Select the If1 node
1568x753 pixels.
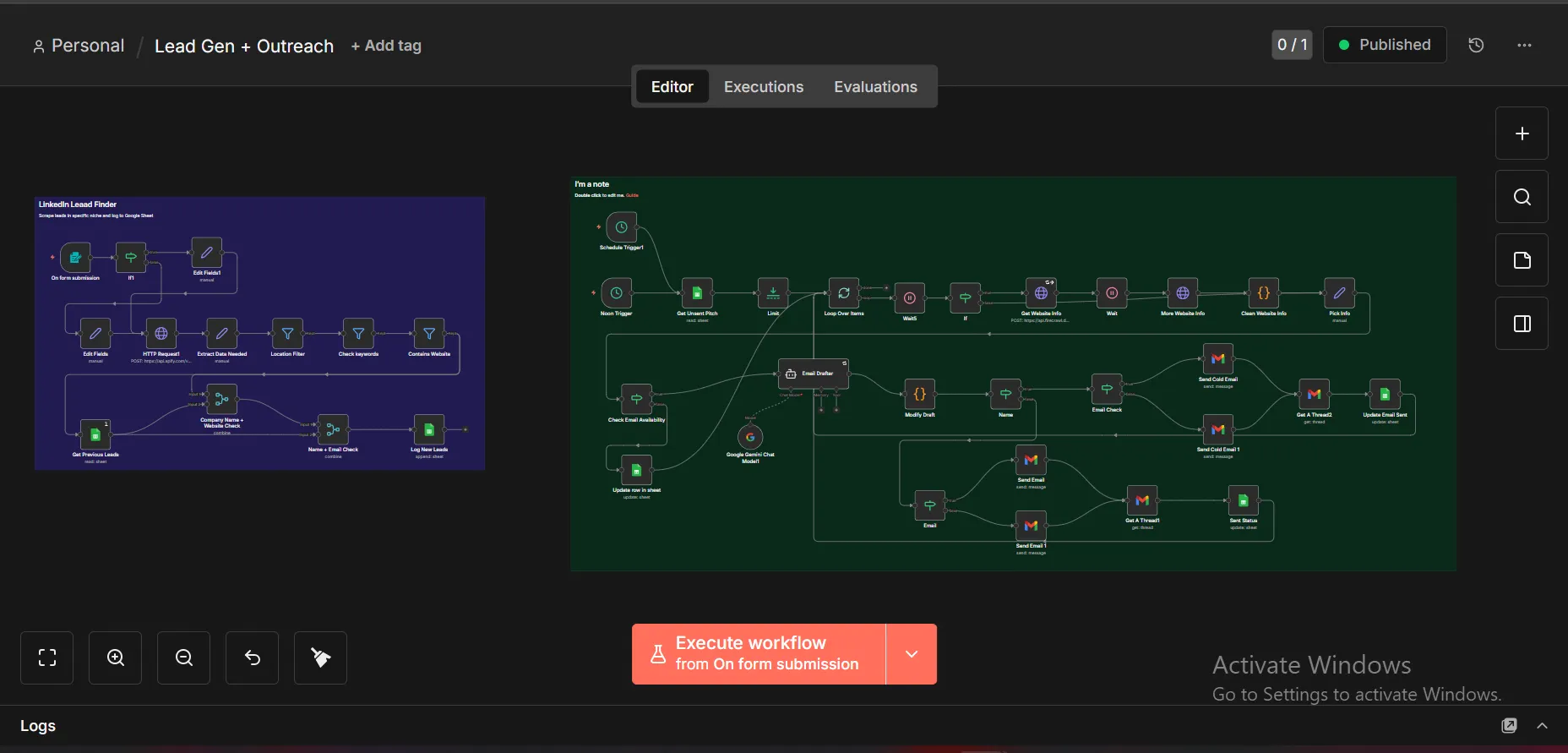tap(131, 257)
